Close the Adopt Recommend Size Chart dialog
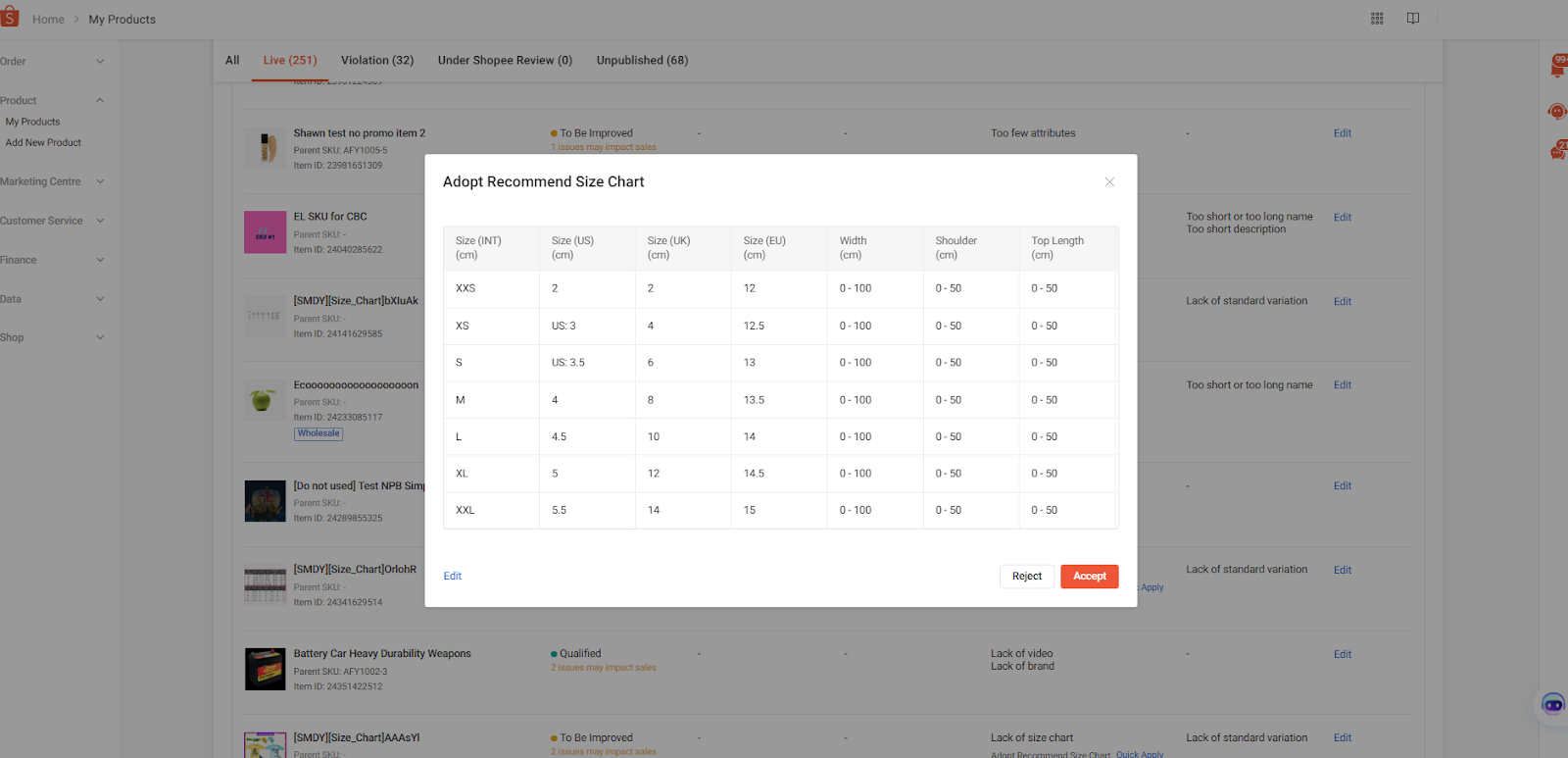 (x=1109, y=182)
